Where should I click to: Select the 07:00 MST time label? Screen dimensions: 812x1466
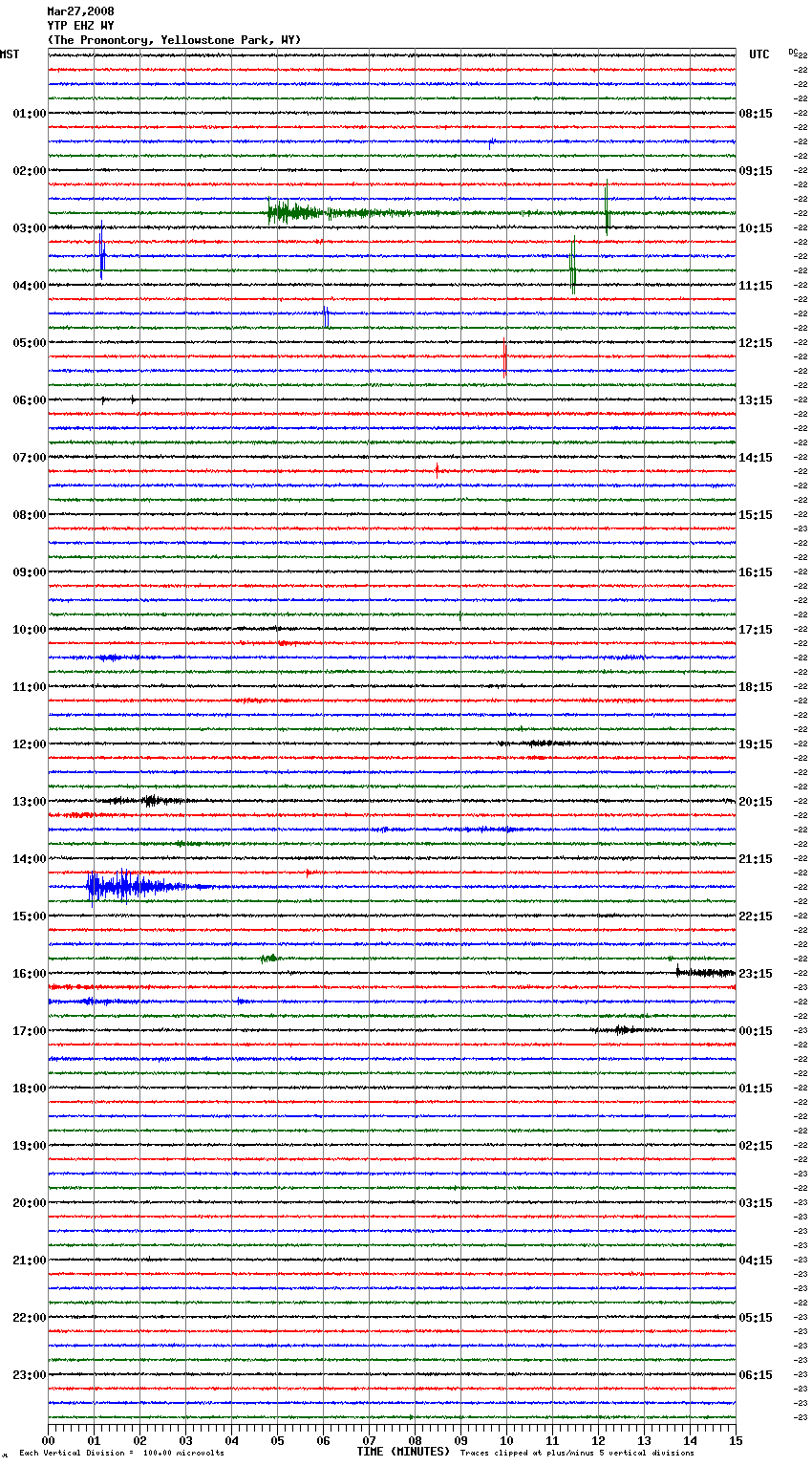30,458
